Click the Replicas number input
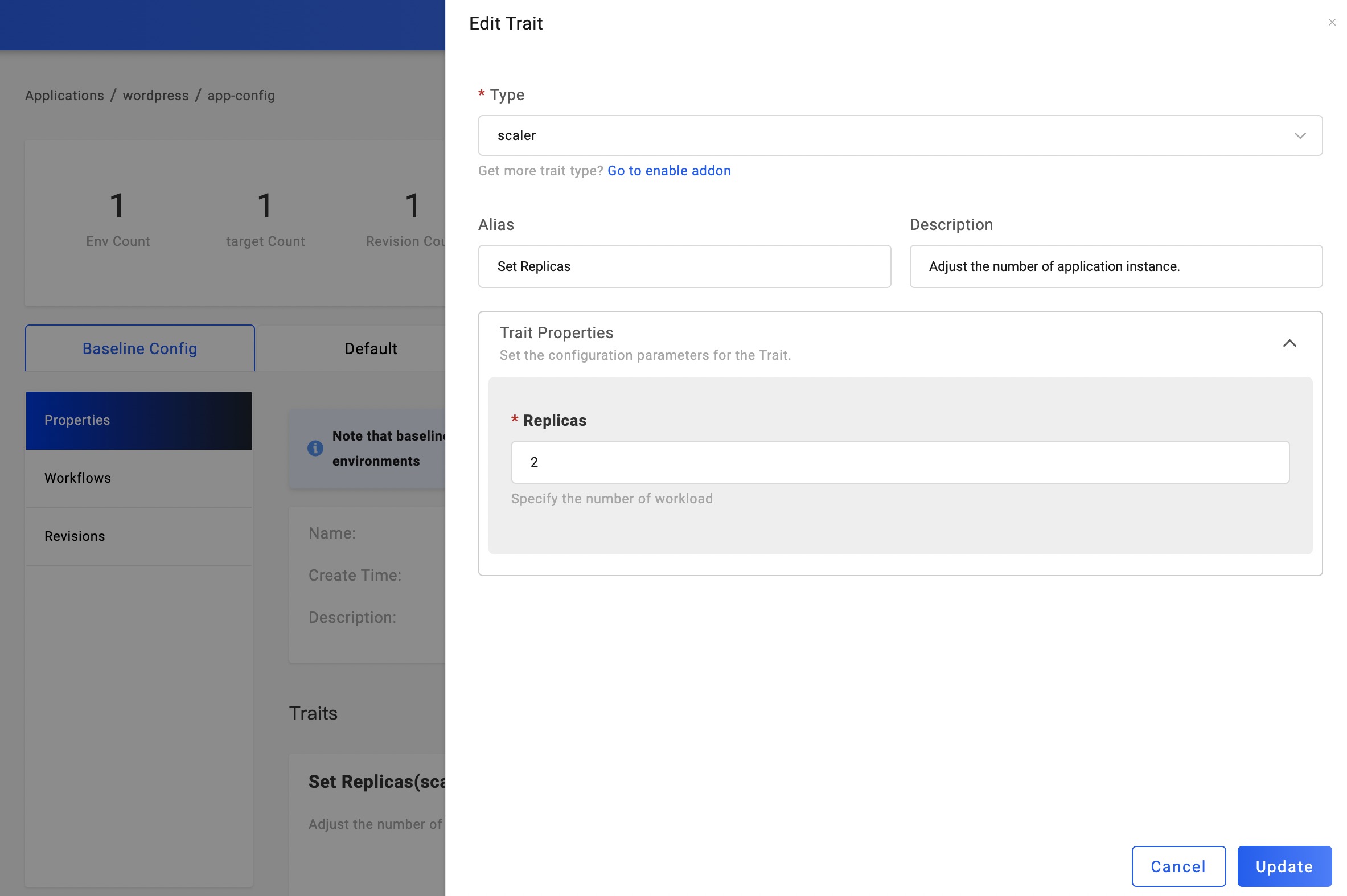 pyautogui.click(x=900, y=462)
